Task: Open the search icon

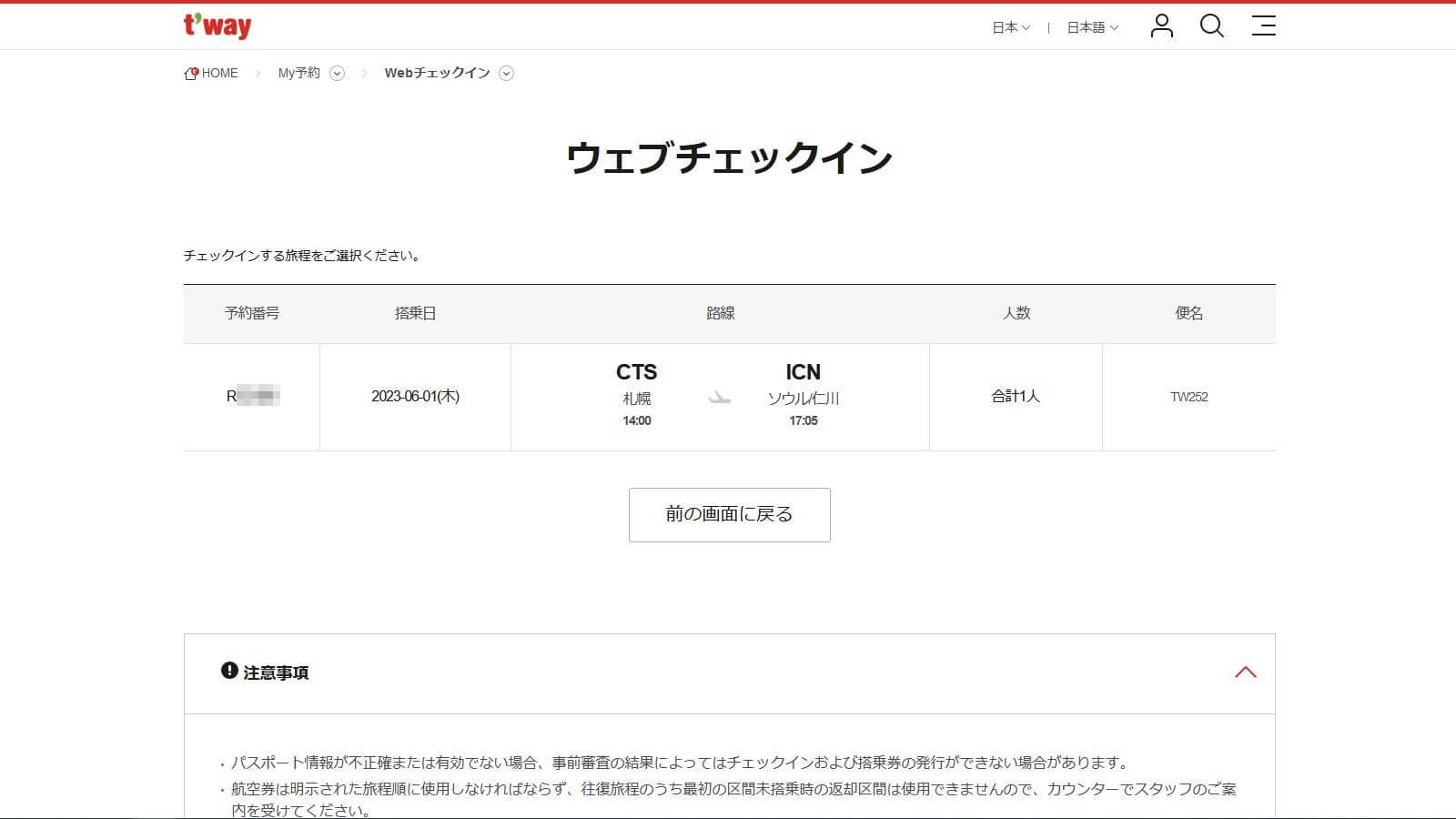Action: pos(1211,26)
